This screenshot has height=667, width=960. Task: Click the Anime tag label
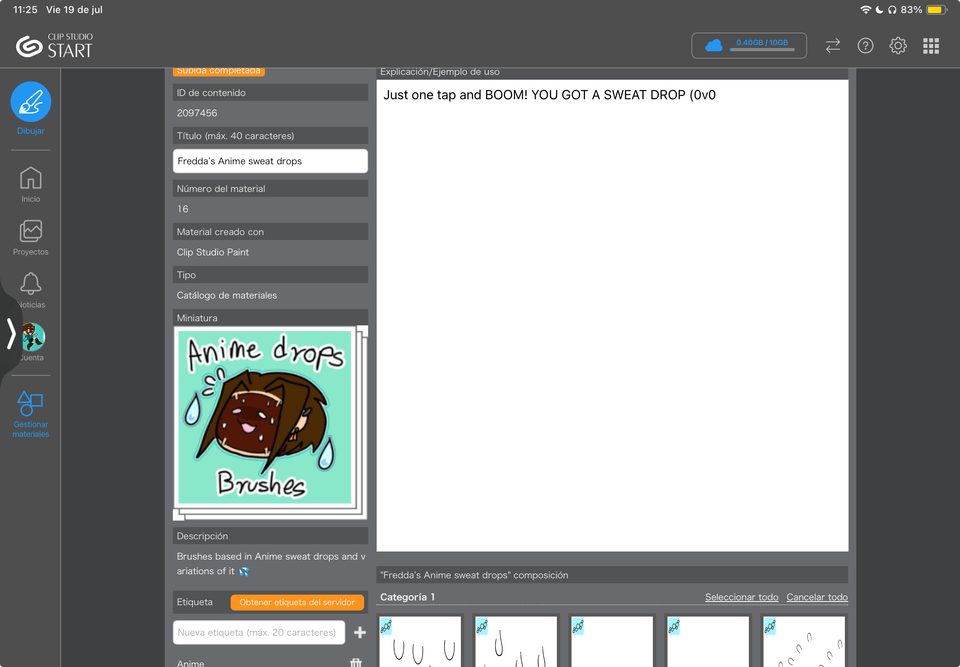point(190,663)
